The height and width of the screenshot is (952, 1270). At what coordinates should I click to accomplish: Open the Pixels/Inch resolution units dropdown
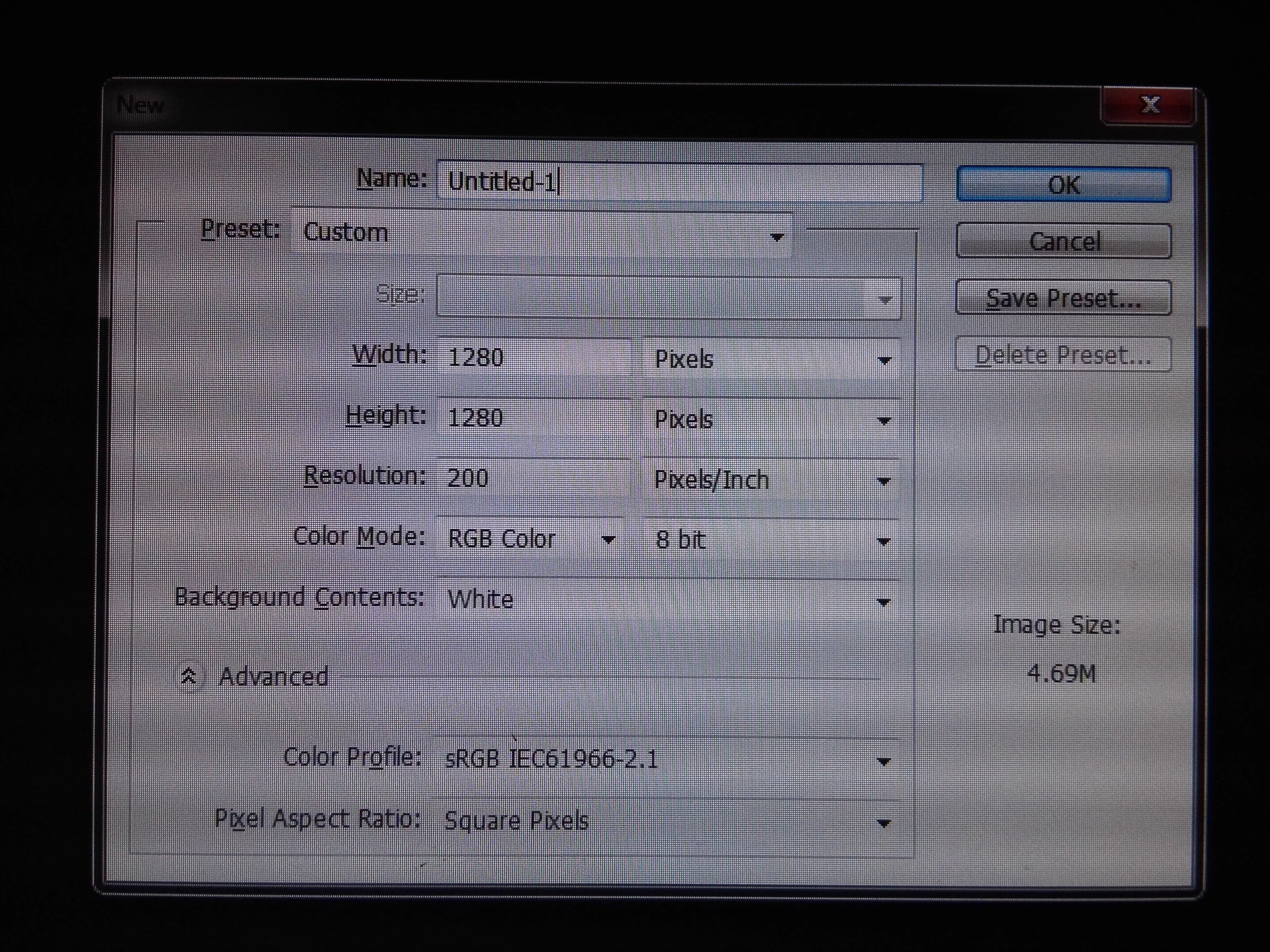772,480
